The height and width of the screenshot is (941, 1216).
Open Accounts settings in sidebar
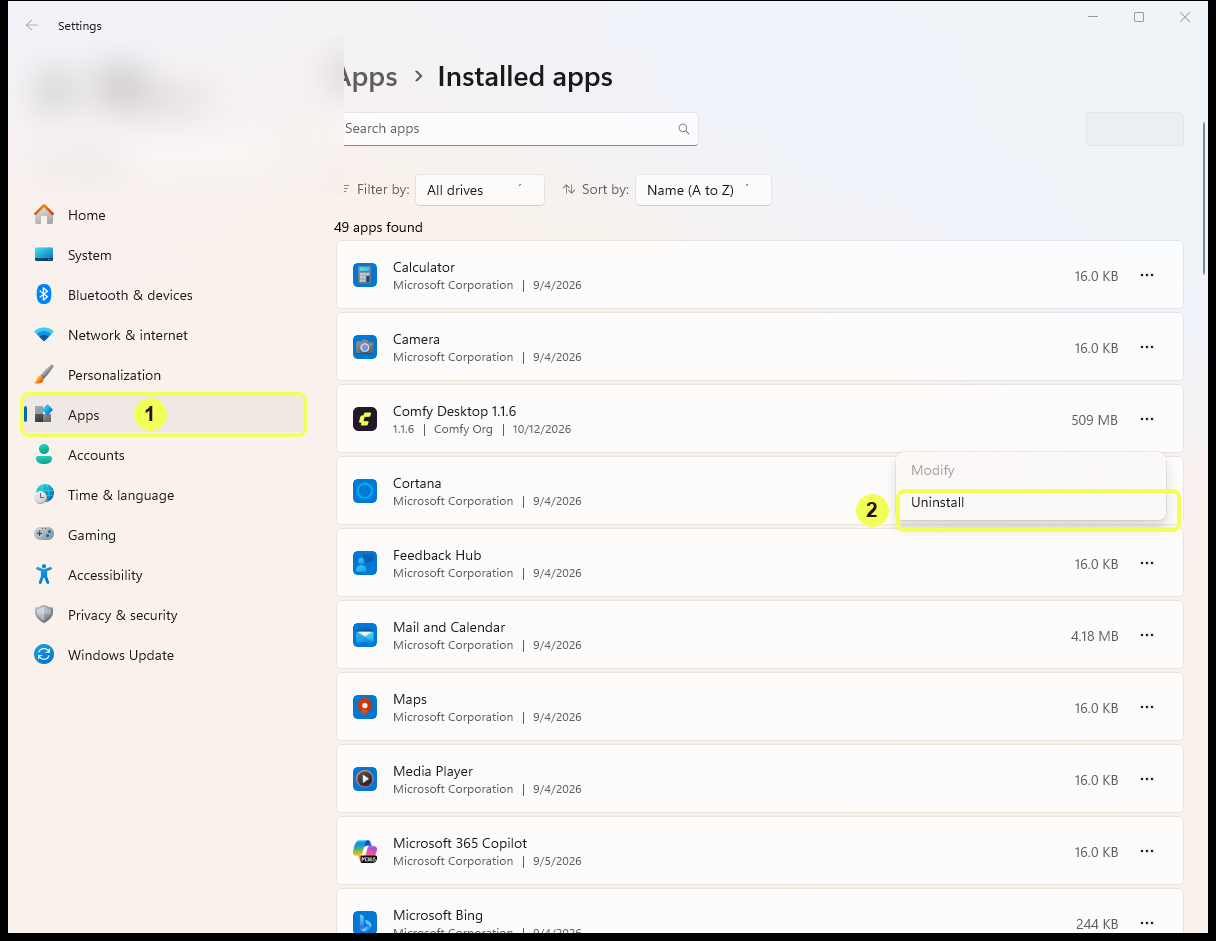click(x=163, y=455)
